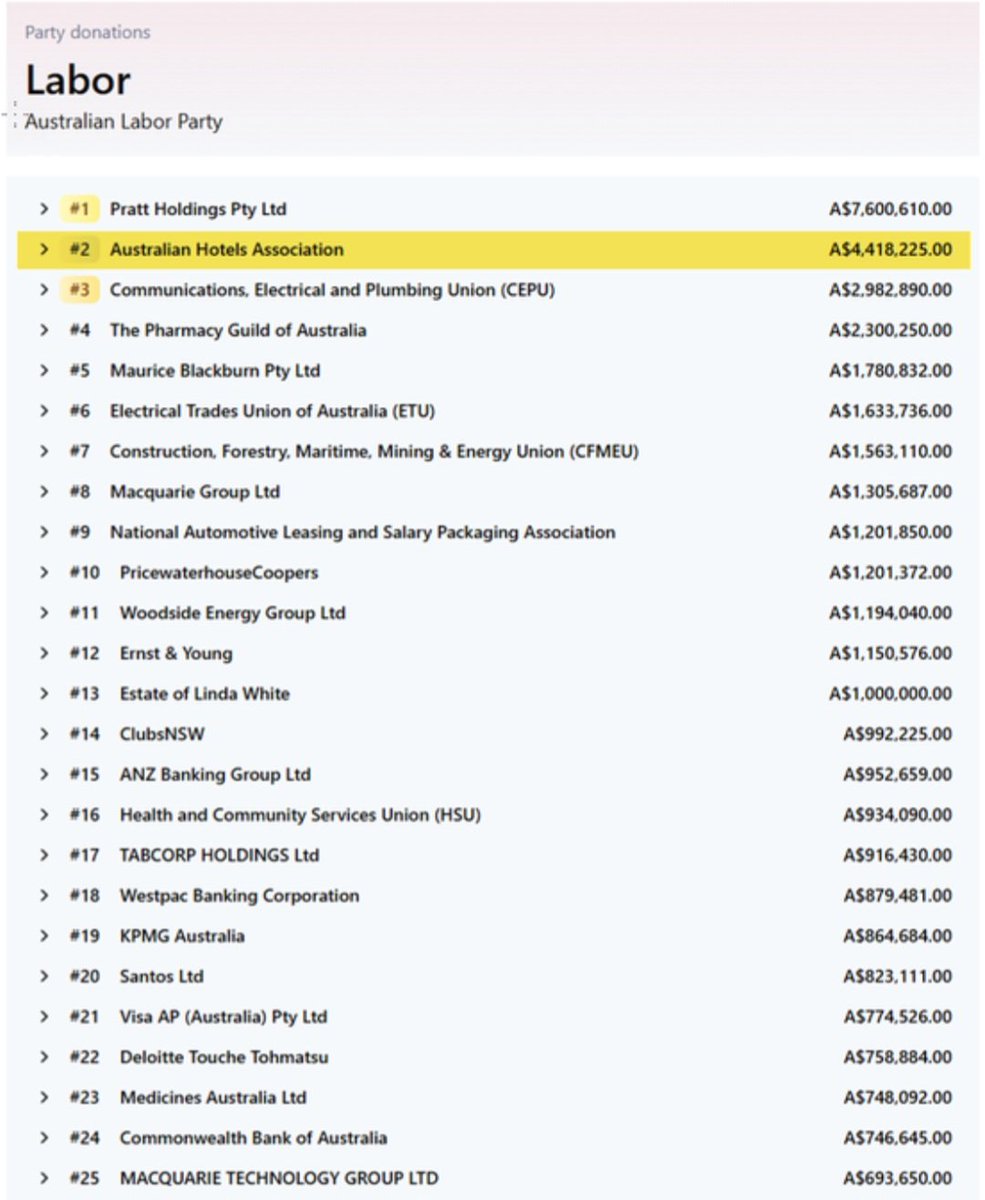
Task: Click The Pharmacy Guild of Australia name
Action: (238, 330)
